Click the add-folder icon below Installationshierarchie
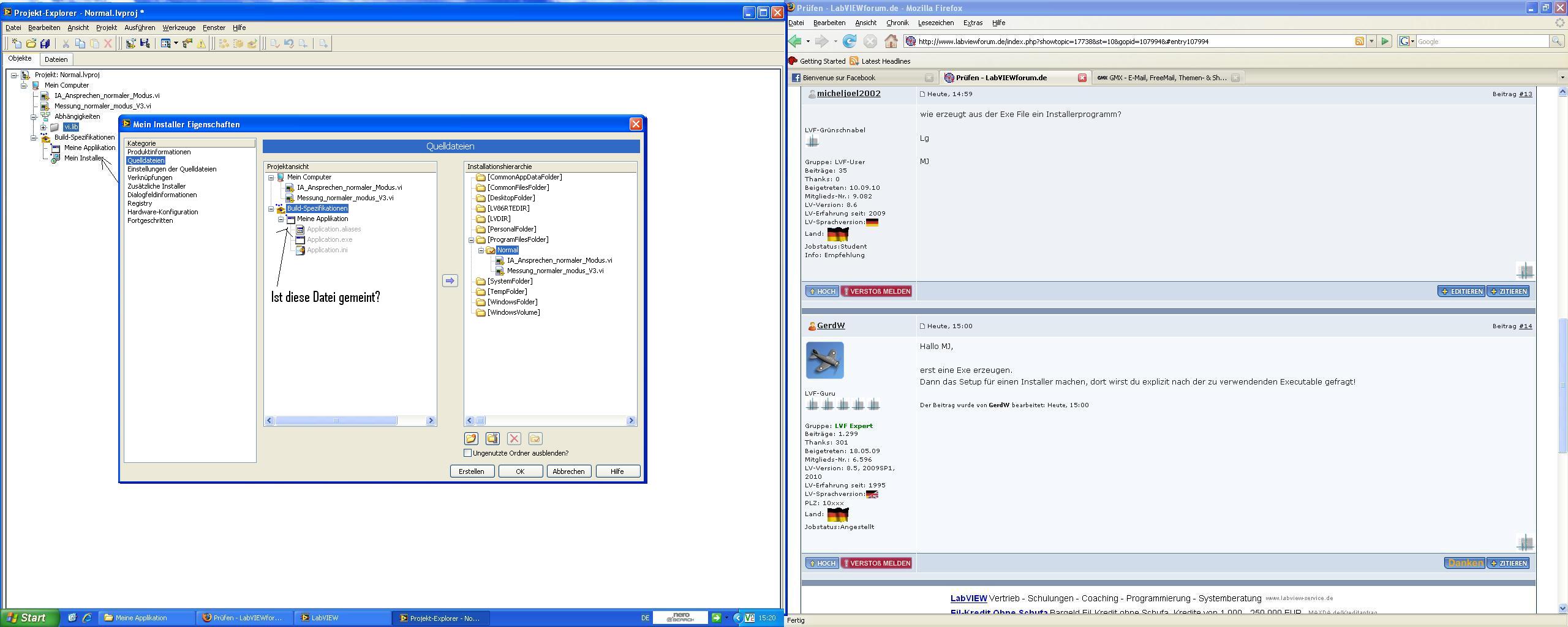This screenshot has width=1568, height=627. (x=471, y=438)
